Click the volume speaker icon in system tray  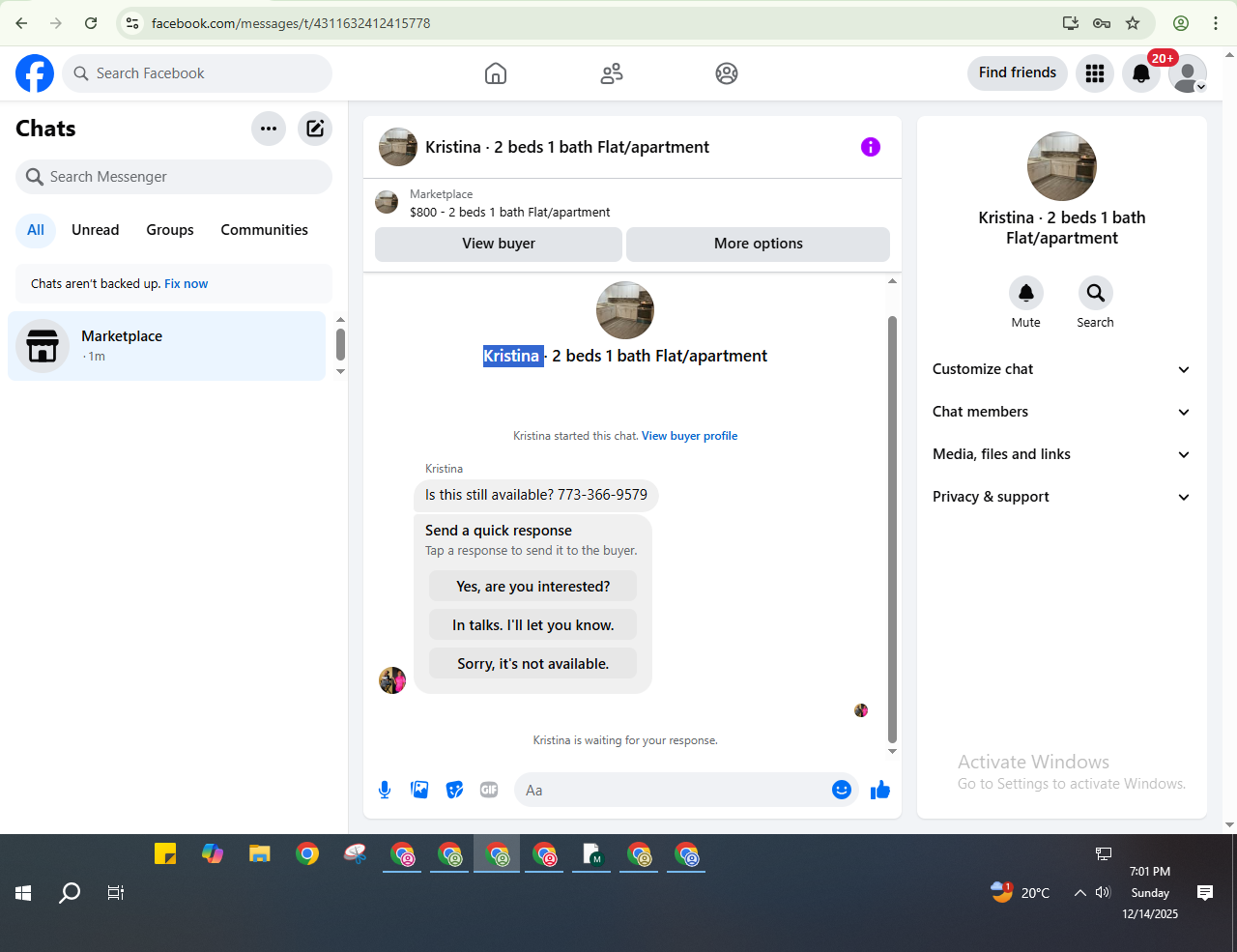point(1103,892)
